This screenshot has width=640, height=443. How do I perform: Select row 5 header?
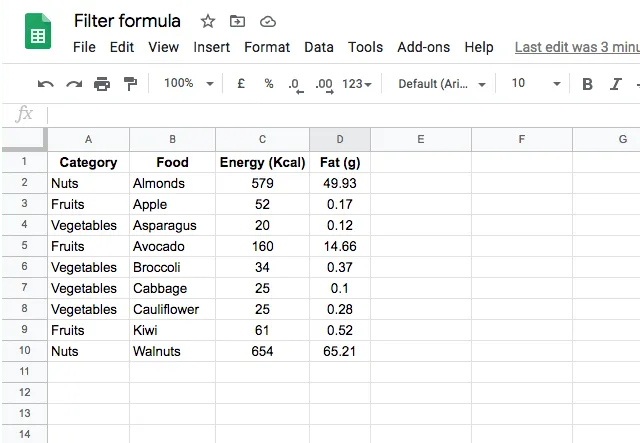[24, 246]
